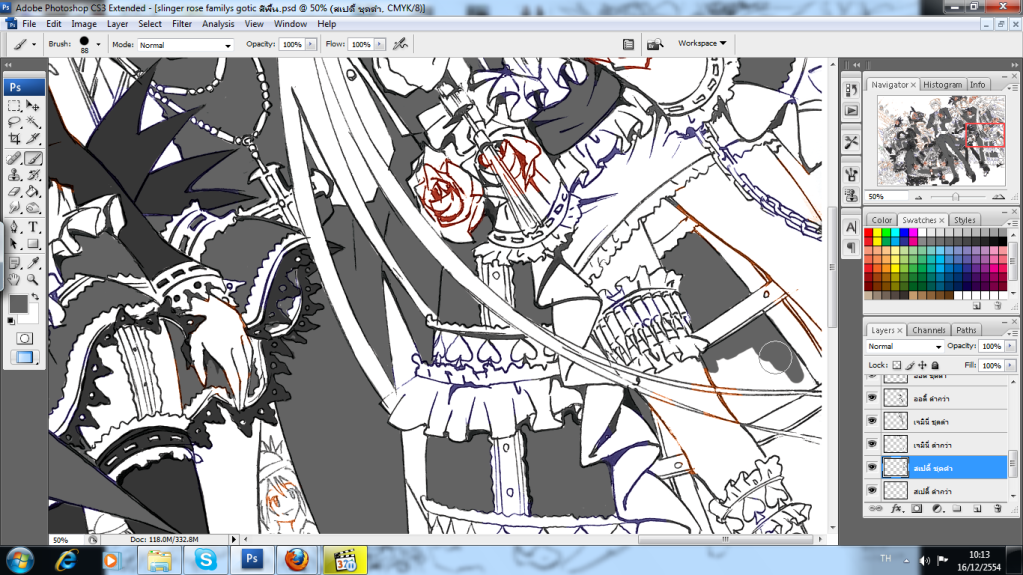Select the Magic Wand tool

click(x=33, y=122)
